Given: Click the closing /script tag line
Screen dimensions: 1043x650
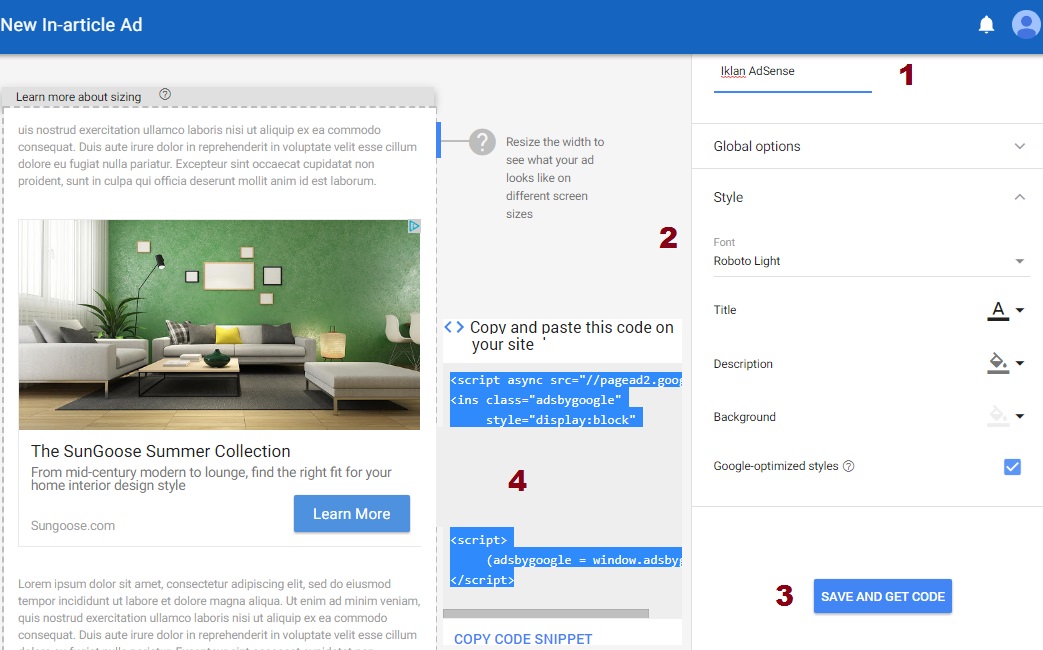Looking at the screenshot, I should click(482, 580).
